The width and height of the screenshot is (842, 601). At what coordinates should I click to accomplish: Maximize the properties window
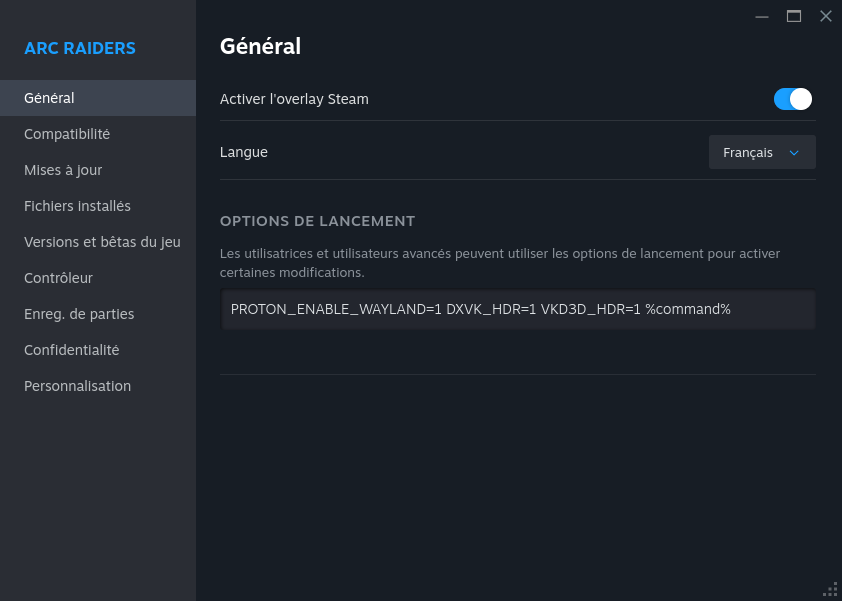coord(794,17)
